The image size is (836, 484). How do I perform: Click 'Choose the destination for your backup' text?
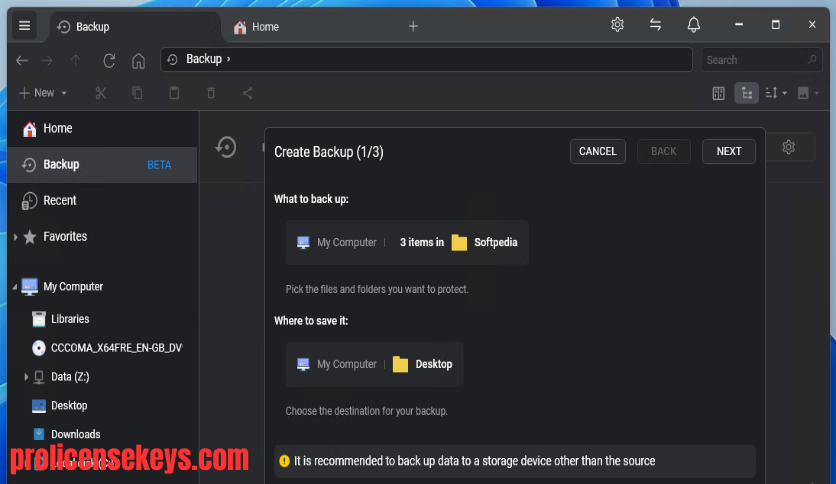tap(366, 412)
